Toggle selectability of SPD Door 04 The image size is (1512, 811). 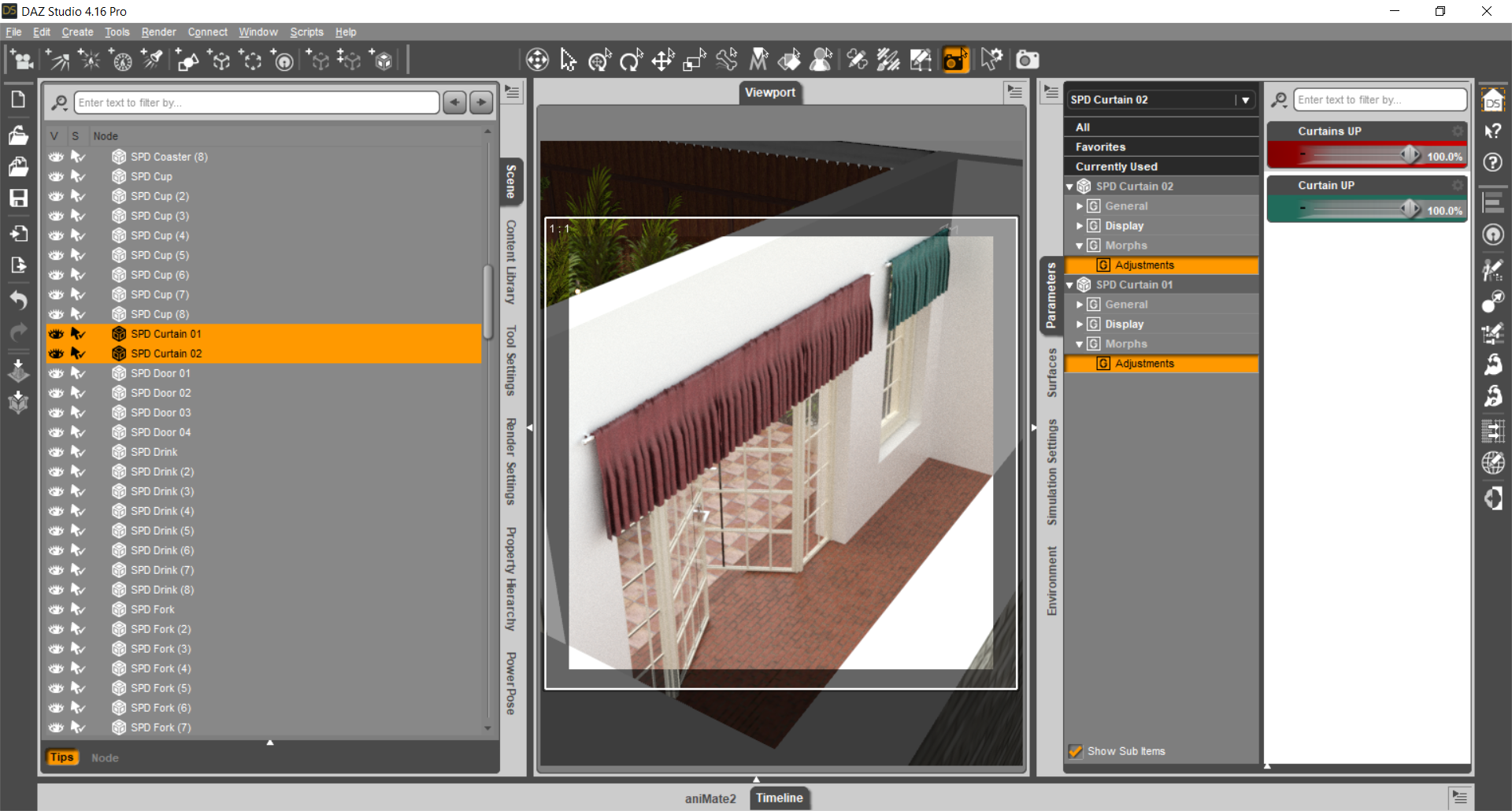[78, 432]
